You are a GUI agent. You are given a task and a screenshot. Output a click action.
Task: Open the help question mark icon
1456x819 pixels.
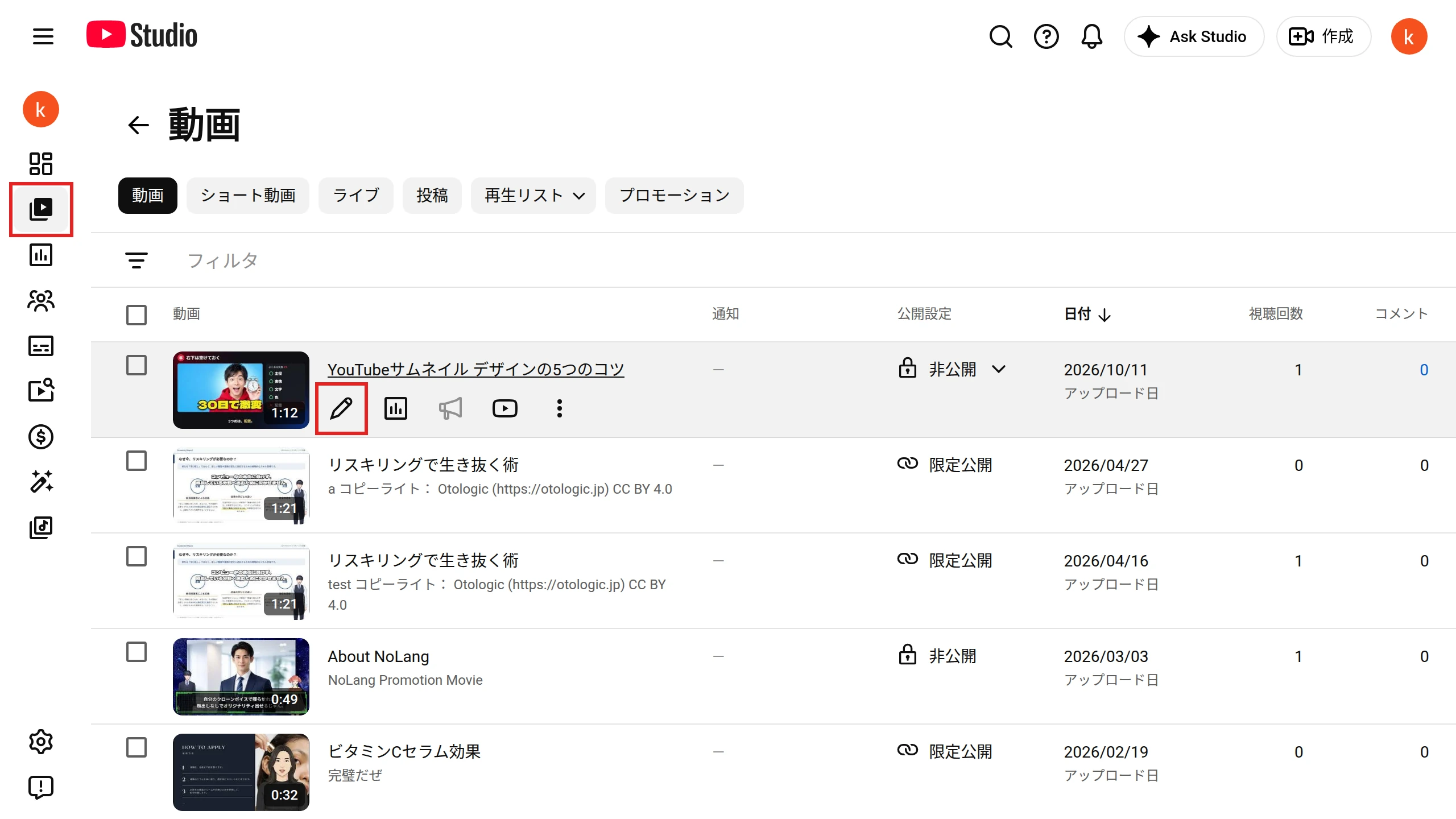(x=1046, y=36)
